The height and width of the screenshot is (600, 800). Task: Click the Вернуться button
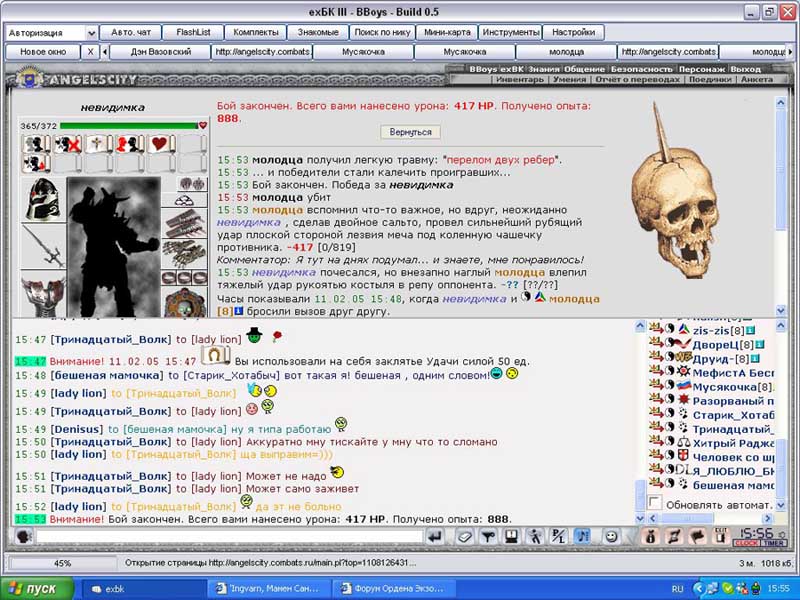[410, 132]
